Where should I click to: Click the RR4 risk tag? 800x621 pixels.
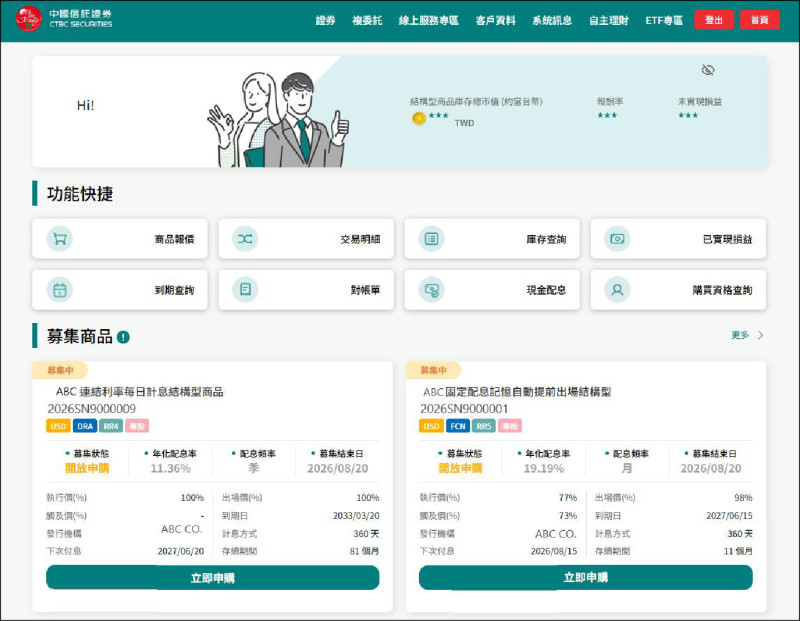tap(111, 426)
